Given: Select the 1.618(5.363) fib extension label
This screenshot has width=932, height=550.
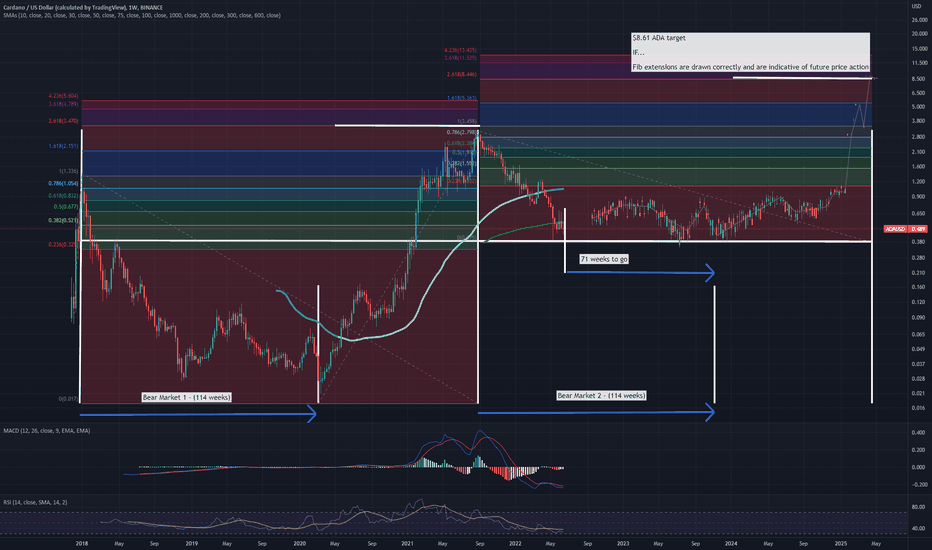Looking at the screenshot, I should click(x=462, y=98).
